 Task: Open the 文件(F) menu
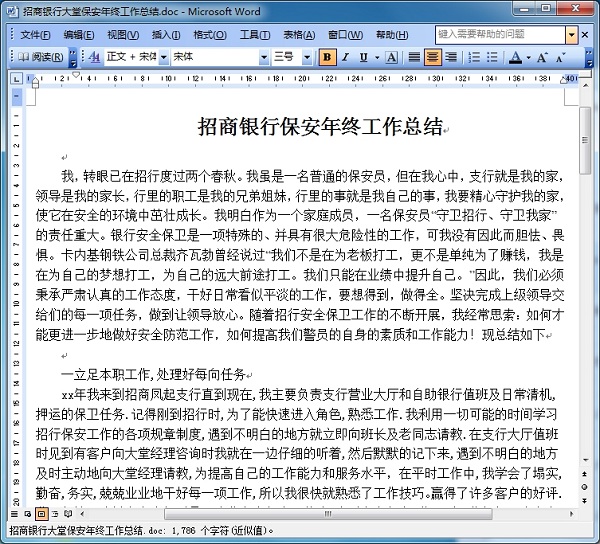pos(35,35)
